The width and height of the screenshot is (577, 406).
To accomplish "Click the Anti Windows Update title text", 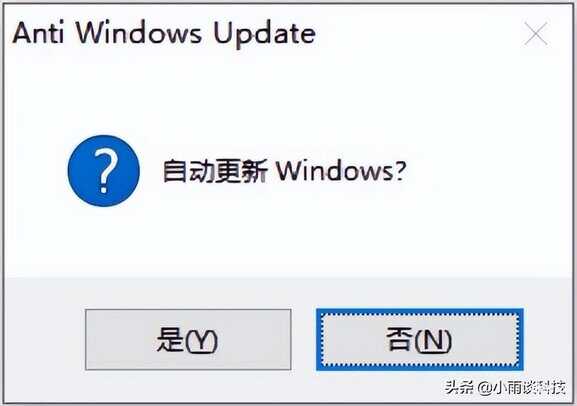I will pyautogui.click(x=164, y=34).
